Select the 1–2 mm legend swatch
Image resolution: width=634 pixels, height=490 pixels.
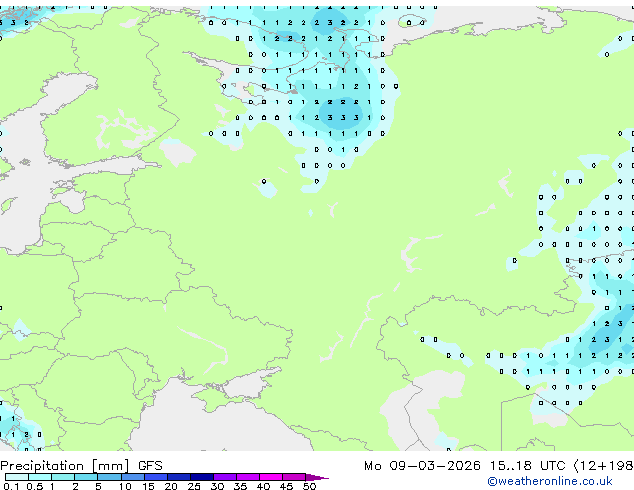point(63,477)
